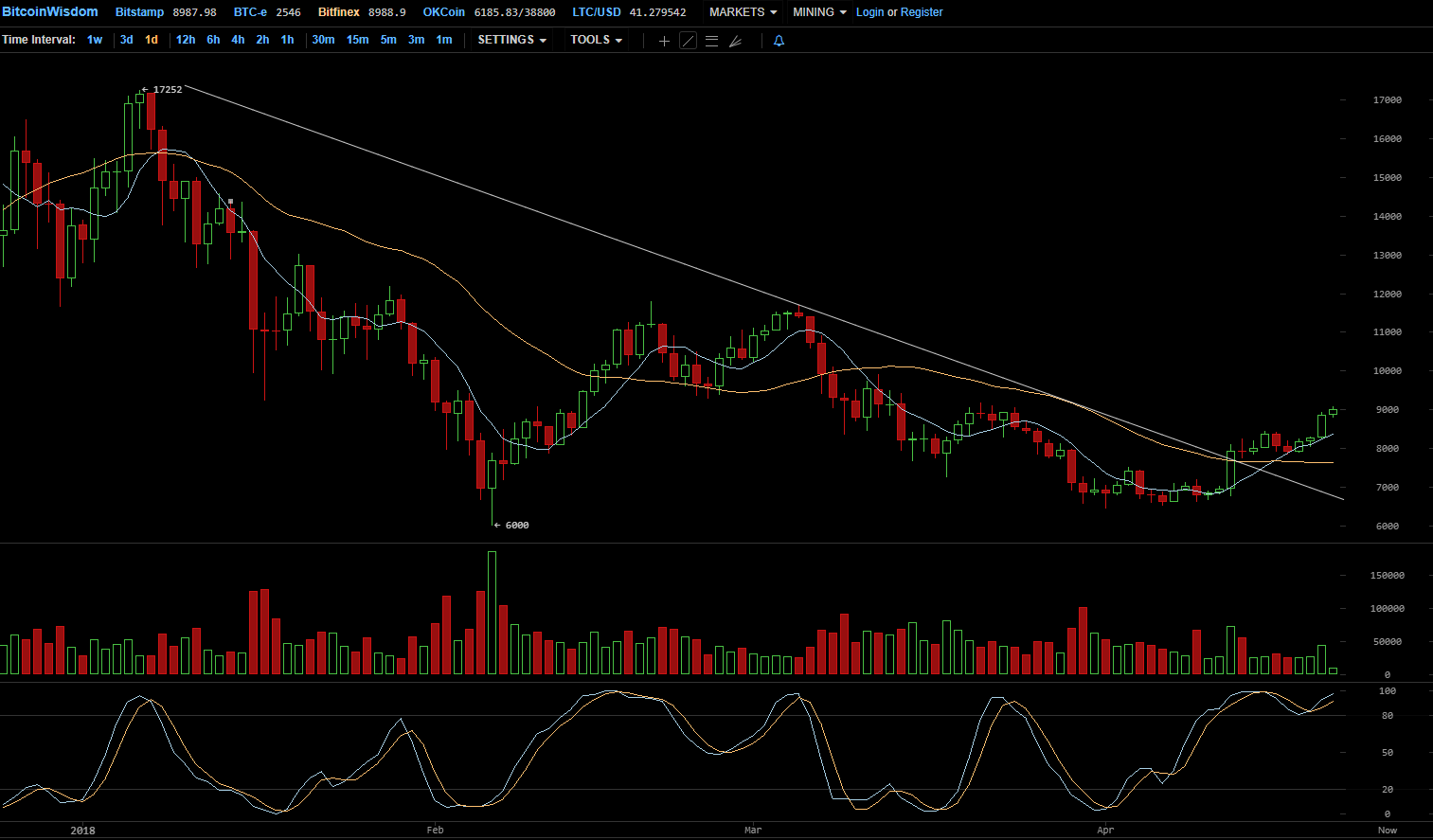
Task: Select the 1d time interval
Action: click(x=152, y=40)
